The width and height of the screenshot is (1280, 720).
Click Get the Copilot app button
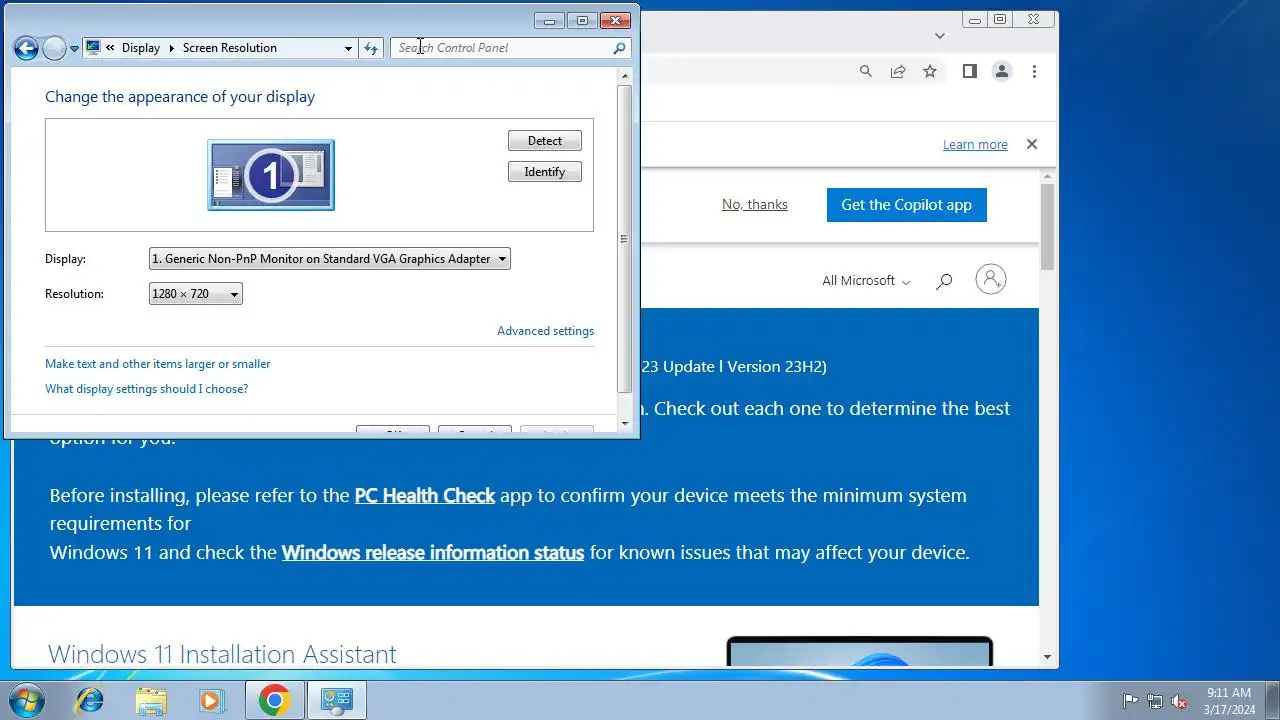click(907, 205)
